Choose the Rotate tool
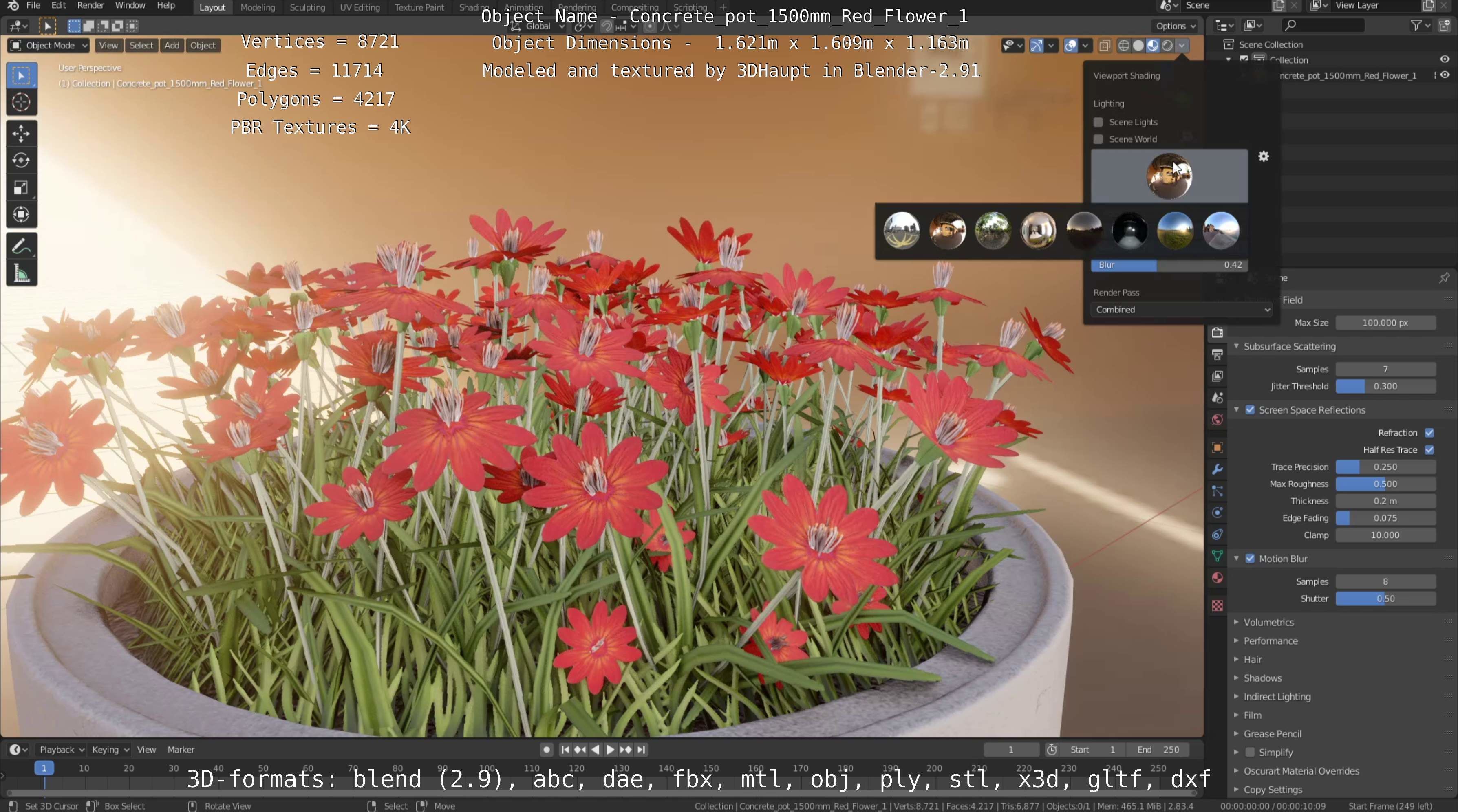 click(22, 161)
